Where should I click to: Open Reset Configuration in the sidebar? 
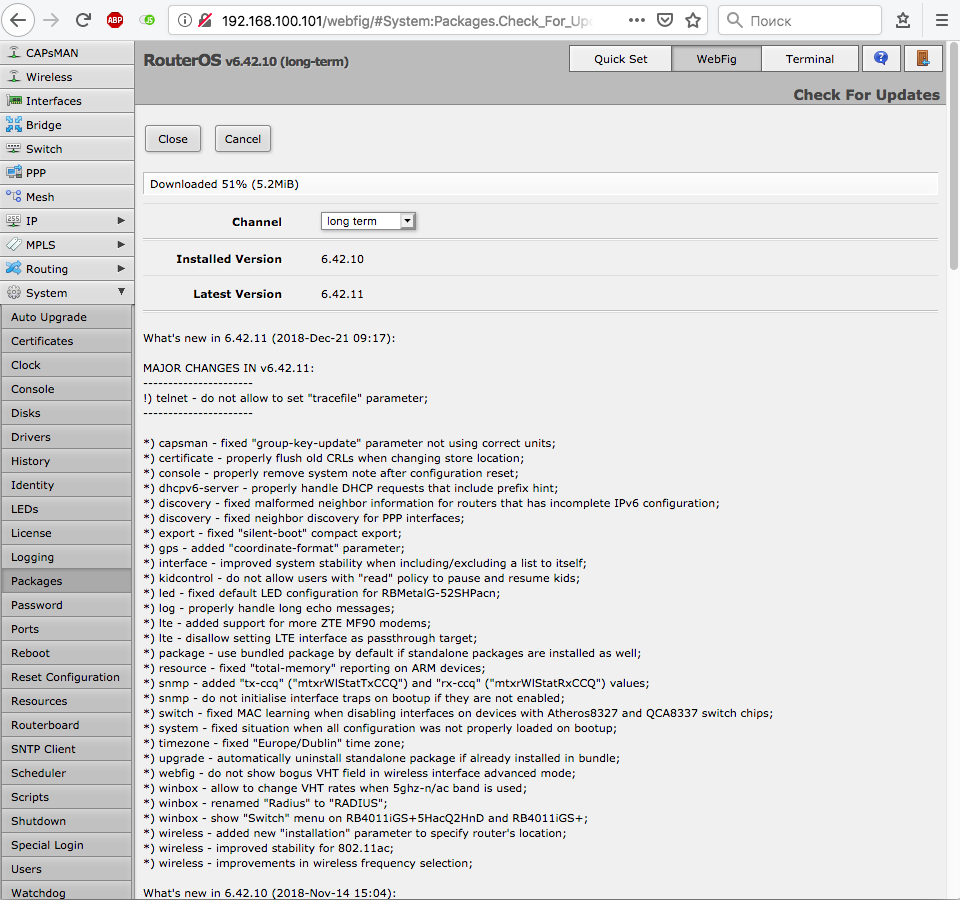click(66, 677)
